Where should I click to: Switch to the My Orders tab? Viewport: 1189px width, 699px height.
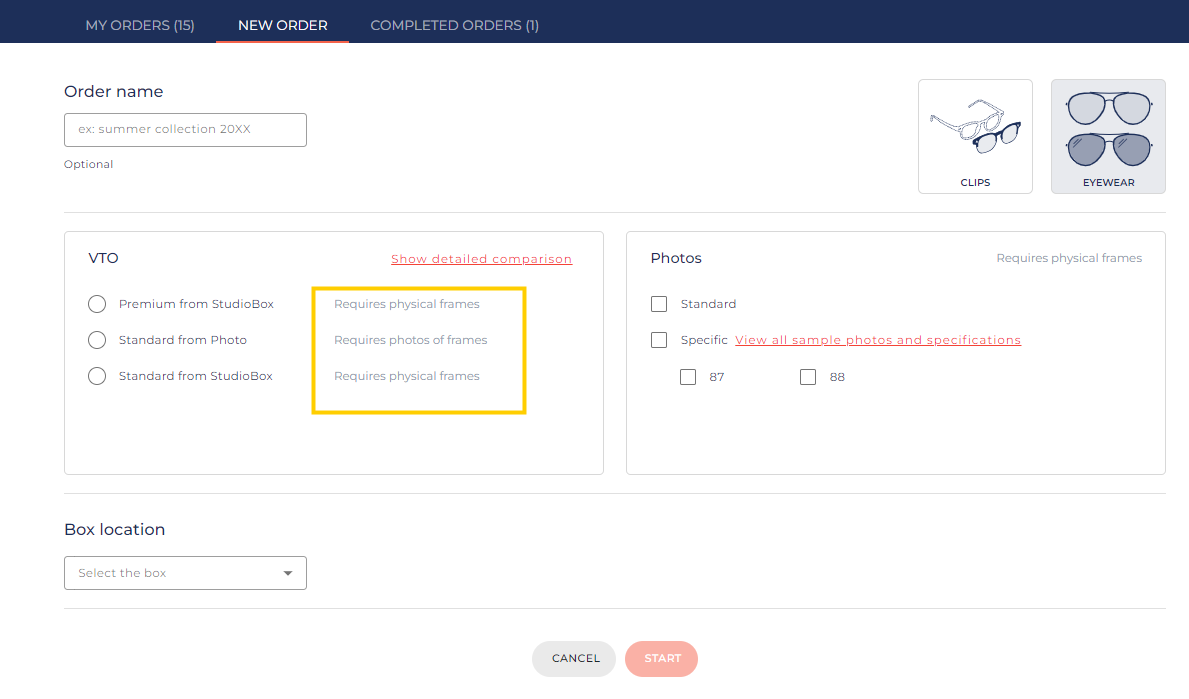coord(140,25)
